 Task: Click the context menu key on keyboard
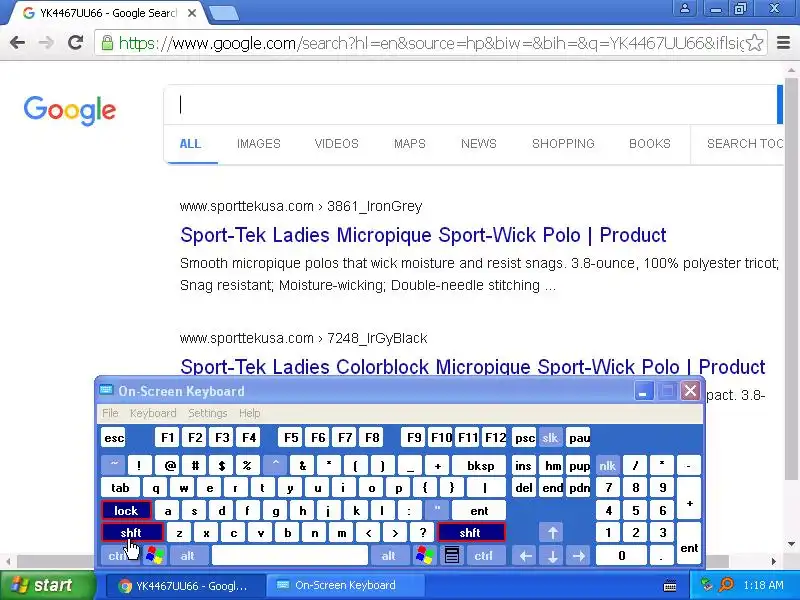pyautogui.click(x=452, y=555)
